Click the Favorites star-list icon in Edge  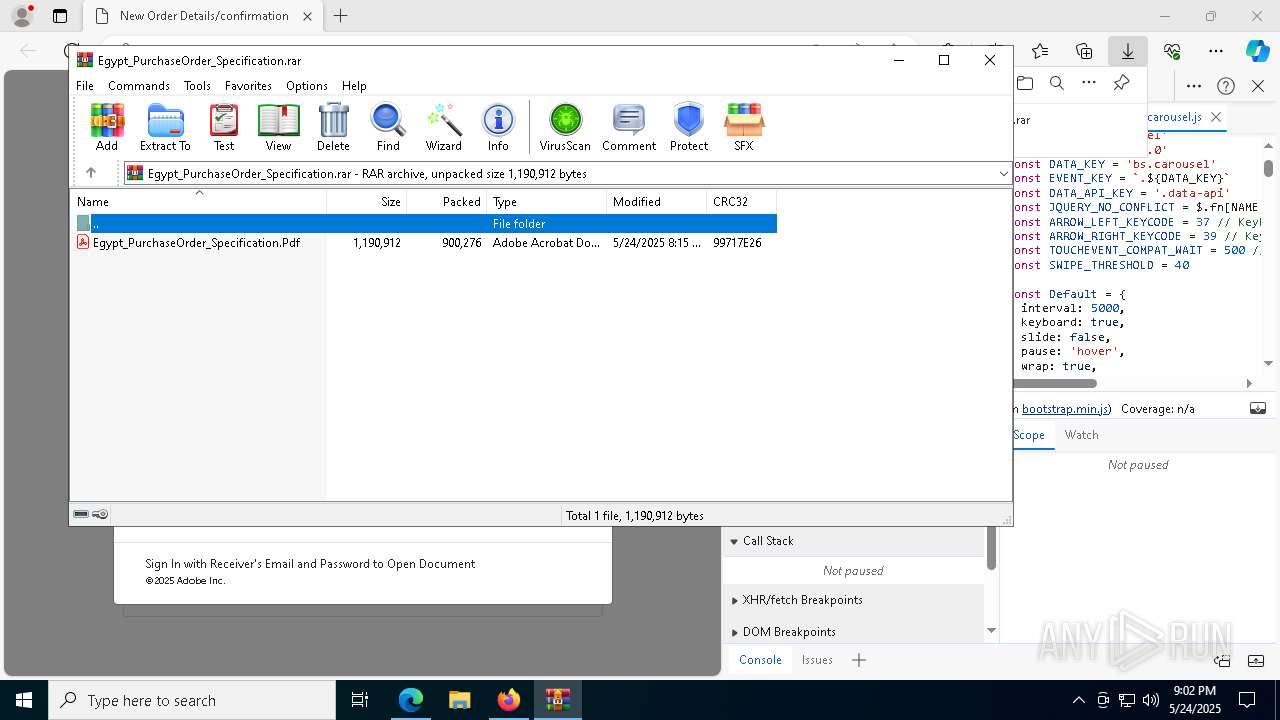1040,51
